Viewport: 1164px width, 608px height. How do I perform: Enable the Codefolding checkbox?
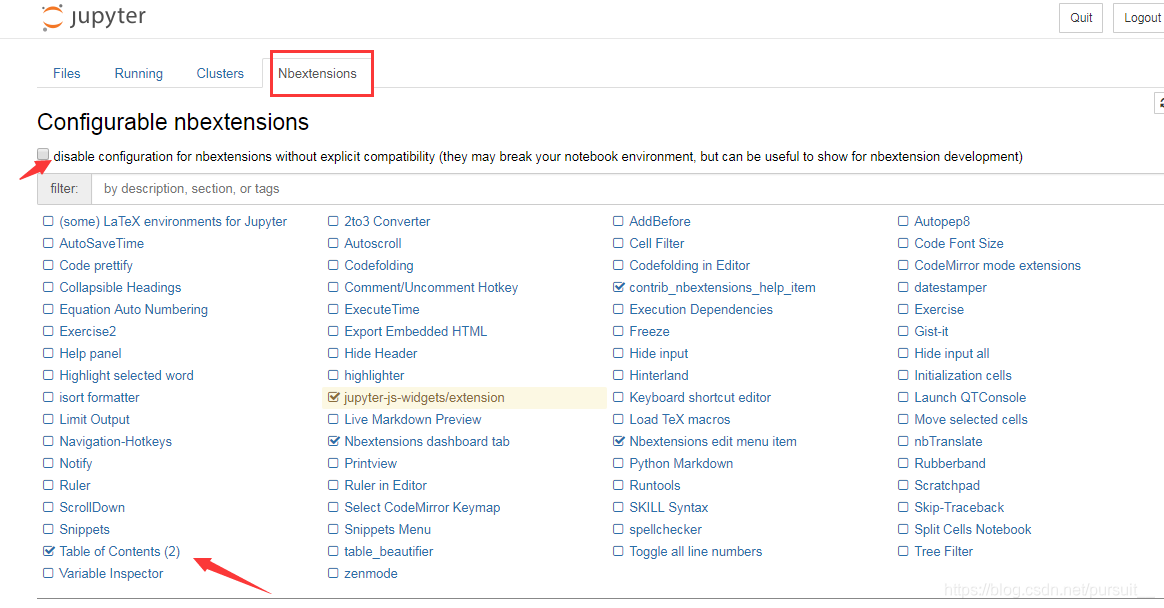point(333,266)
